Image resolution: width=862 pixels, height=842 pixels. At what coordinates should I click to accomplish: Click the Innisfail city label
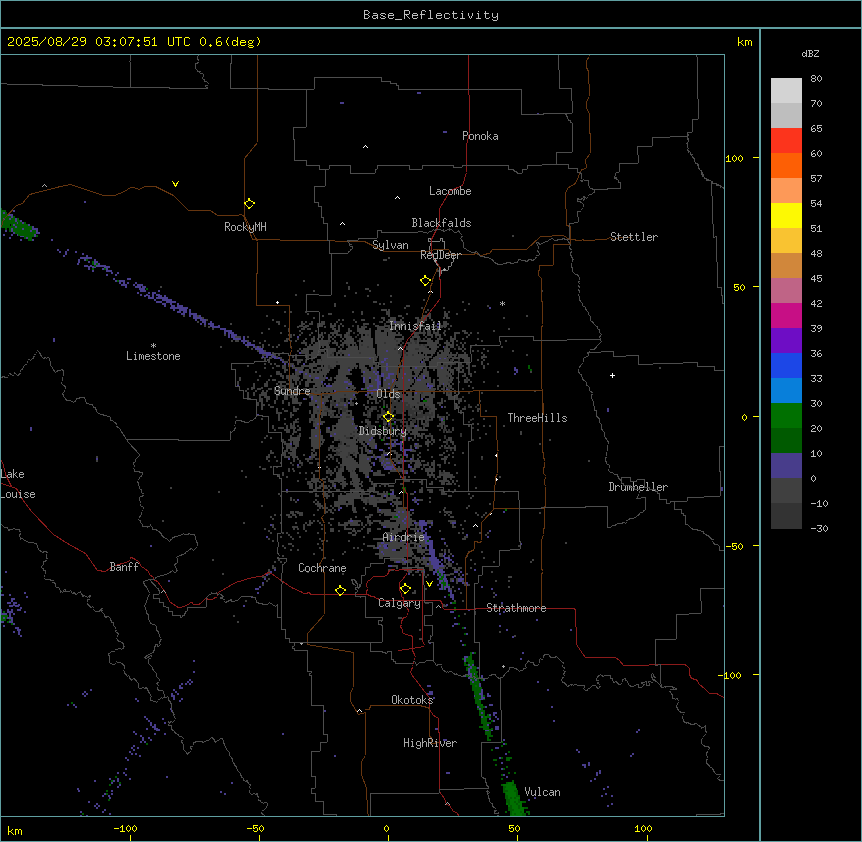point(415,326)
